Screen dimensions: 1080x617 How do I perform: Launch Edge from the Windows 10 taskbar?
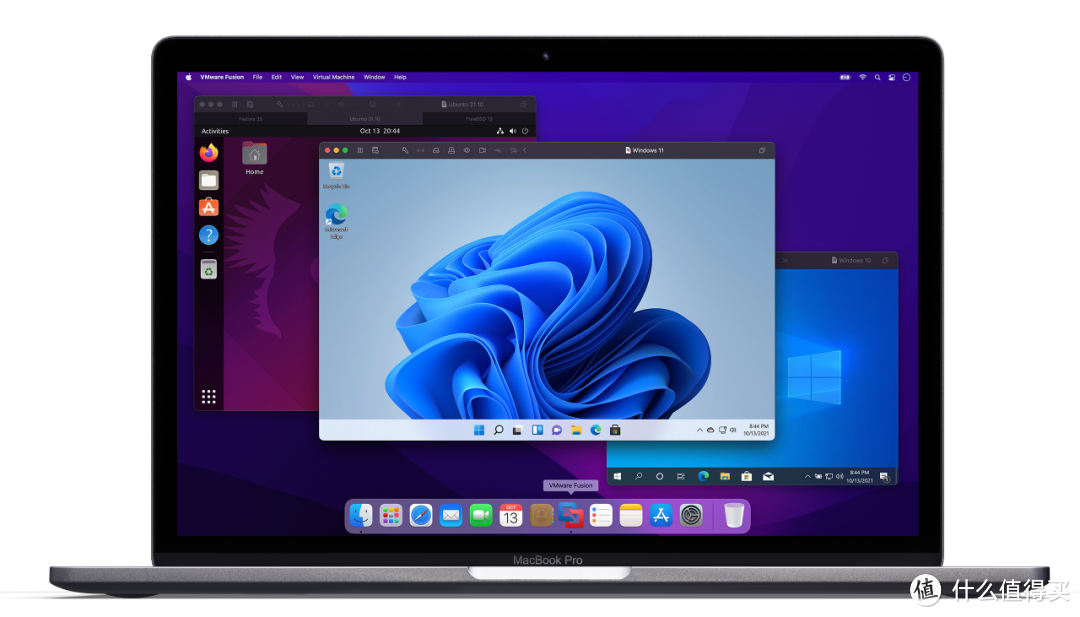point(703,477)
